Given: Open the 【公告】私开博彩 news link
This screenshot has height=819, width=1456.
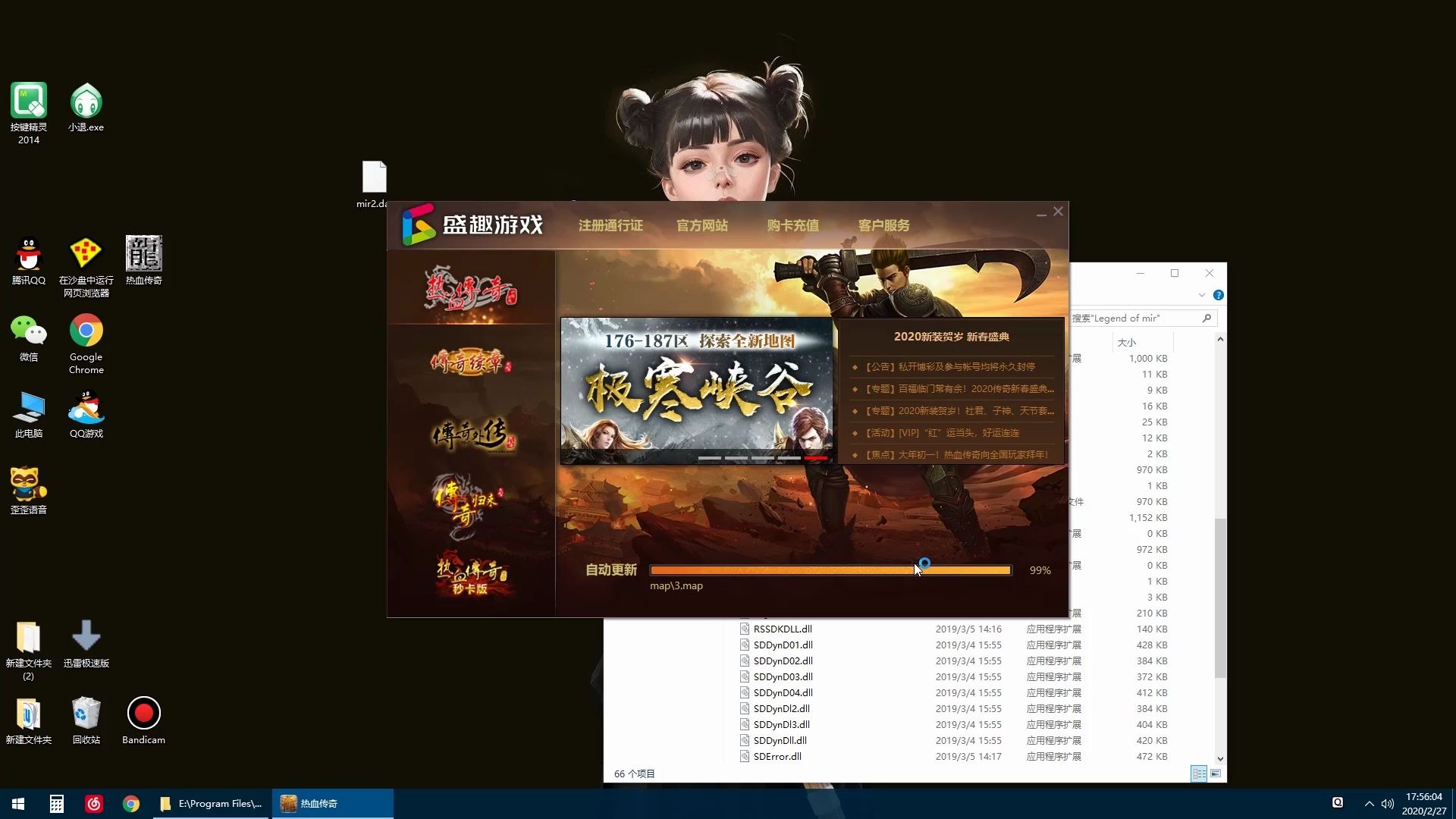Looking at the screenshot, I should click(x=950, y=367).
